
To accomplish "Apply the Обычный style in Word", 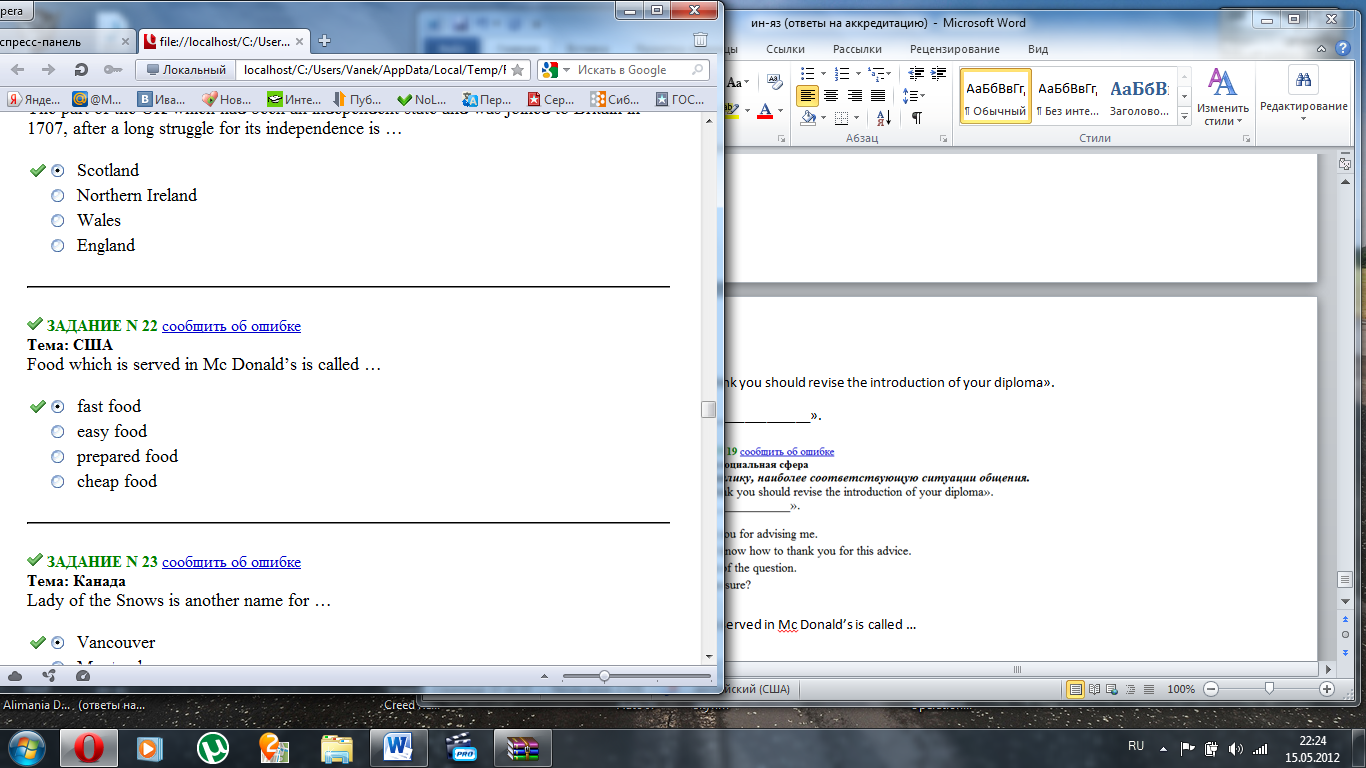I will click(x=996, y=95).
